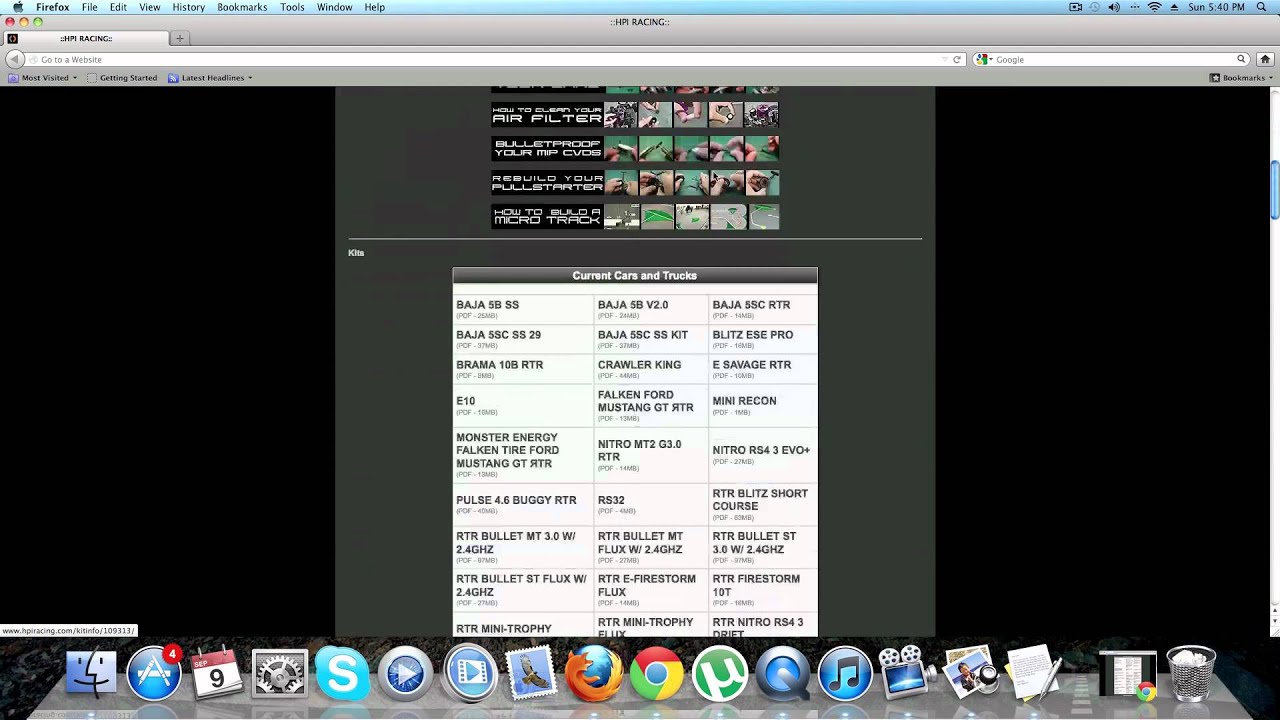
Task: Open the Google search engine selector
Action: (x=984, y=60)
